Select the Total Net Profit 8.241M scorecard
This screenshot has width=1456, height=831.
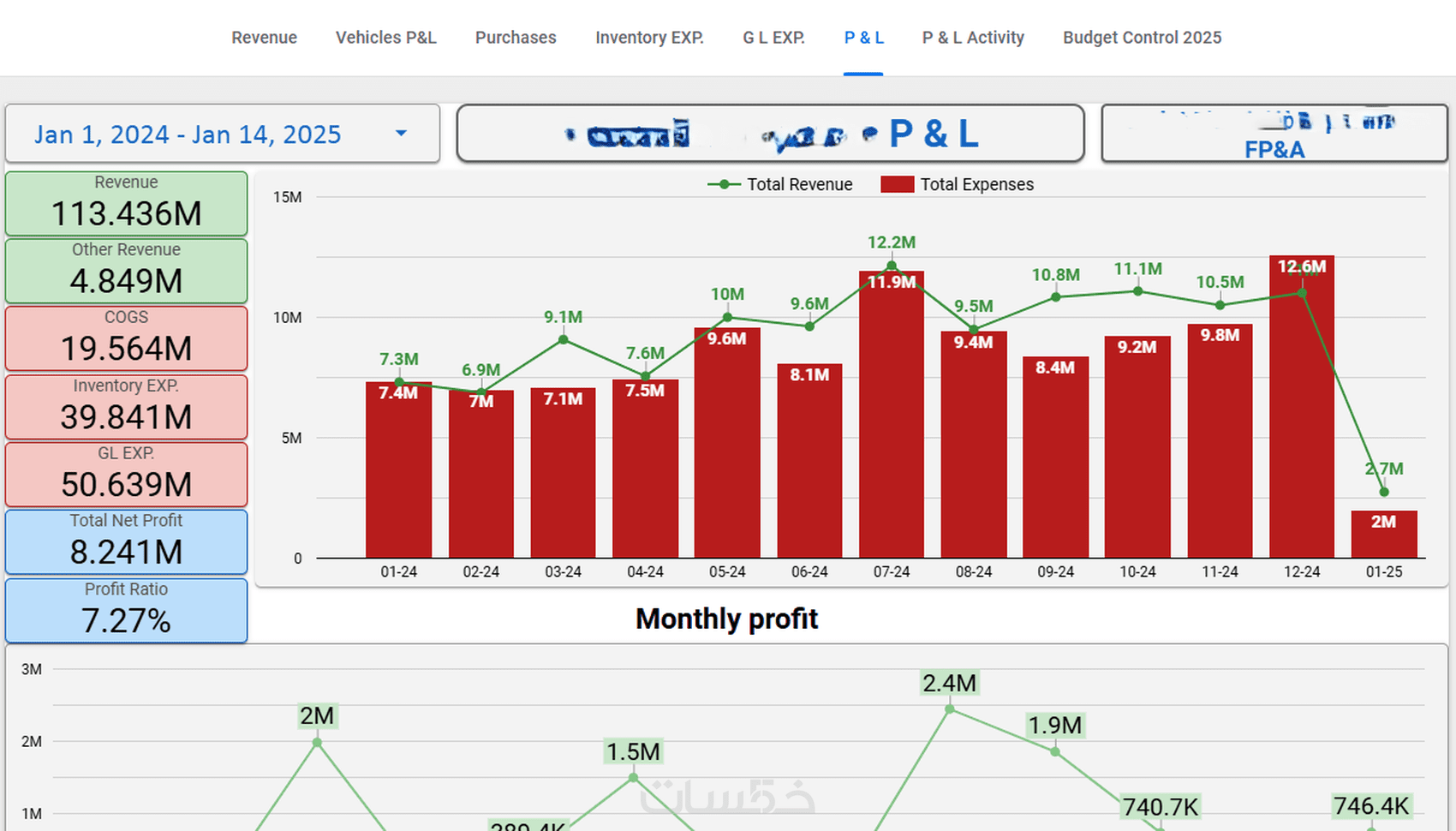pyautogui.click(x=127, y=542)
